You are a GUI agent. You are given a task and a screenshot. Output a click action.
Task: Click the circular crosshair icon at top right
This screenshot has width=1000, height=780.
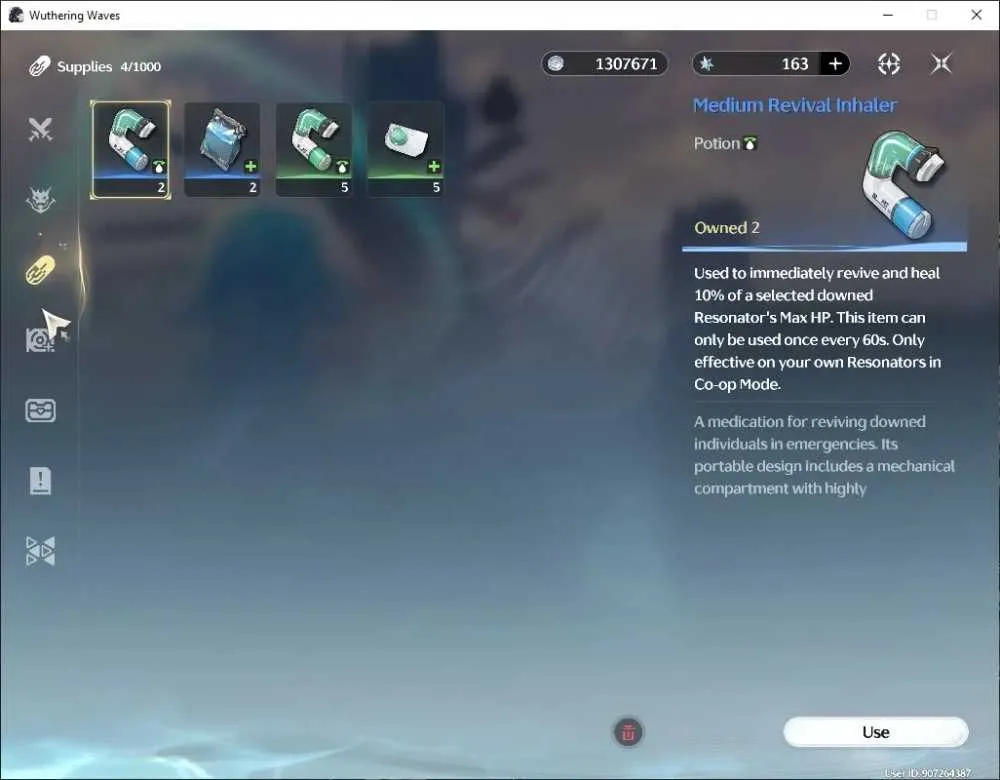(889, 64)
